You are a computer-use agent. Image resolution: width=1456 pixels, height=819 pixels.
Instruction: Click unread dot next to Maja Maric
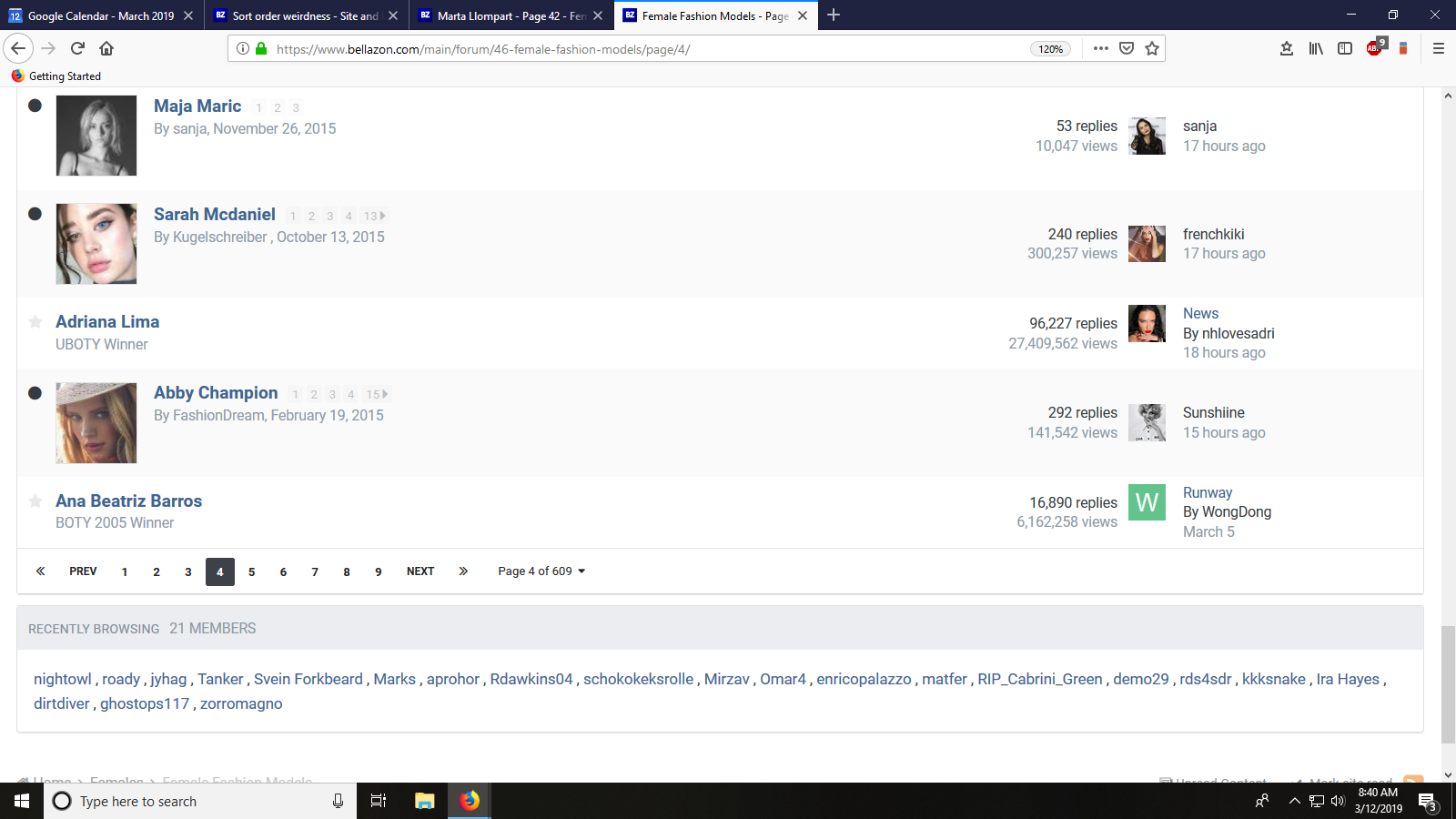[x=35, y=106]
